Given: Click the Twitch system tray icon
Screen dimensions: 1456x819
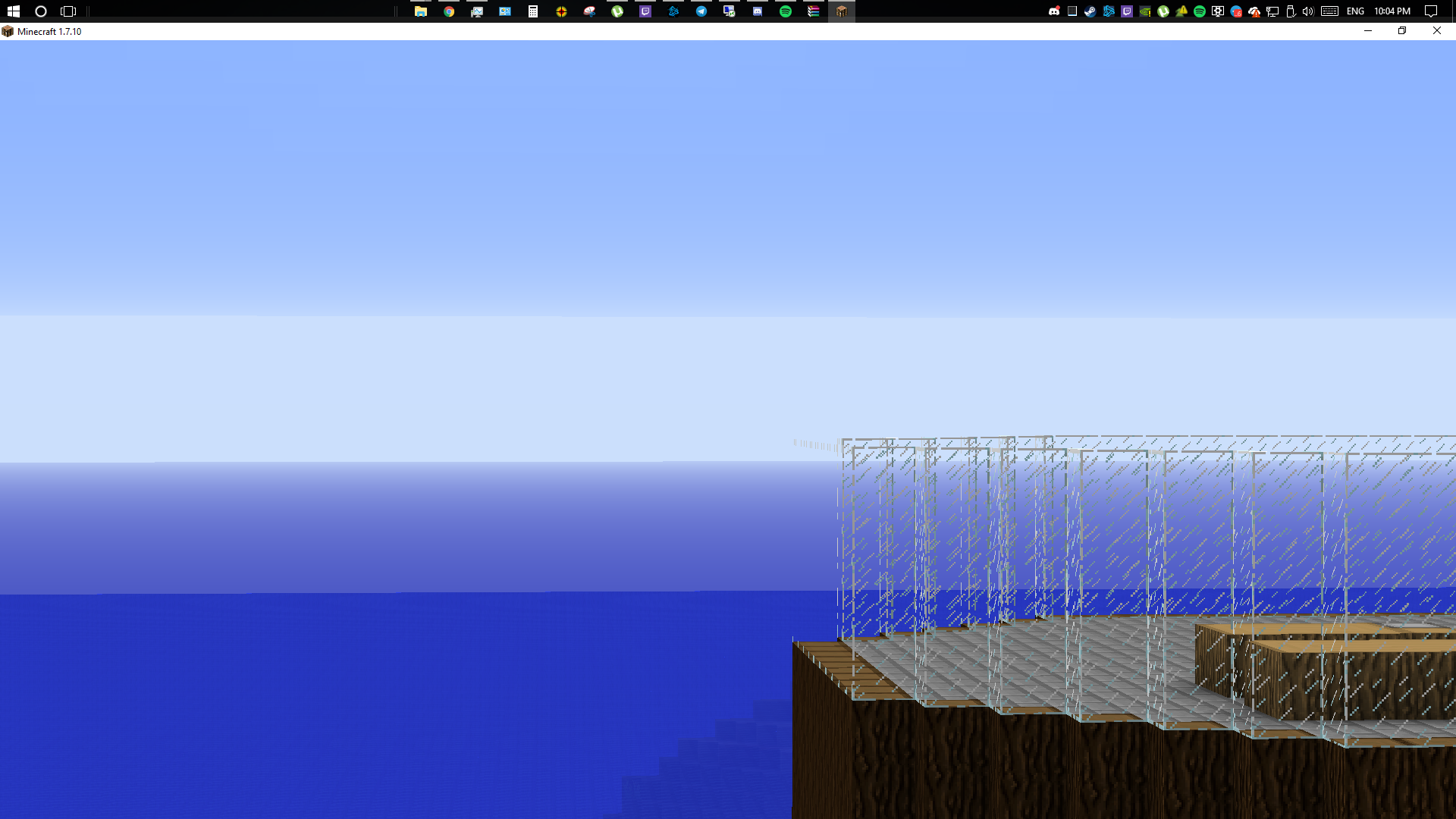Looking at the screenshot, I should 1127,11.
